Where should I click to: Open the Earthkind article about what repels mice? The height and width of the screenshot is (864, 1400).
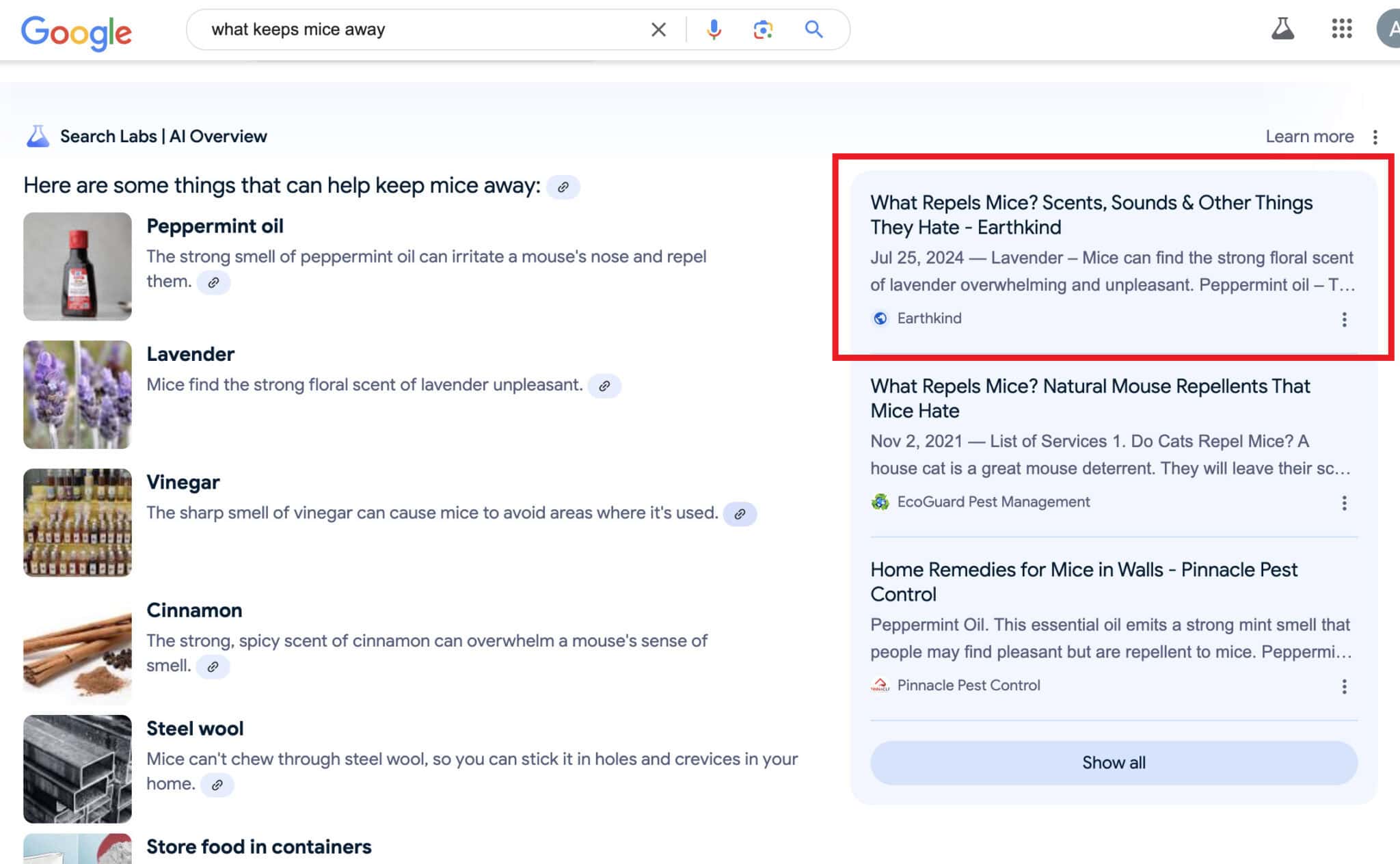[x=1091, y=215]
